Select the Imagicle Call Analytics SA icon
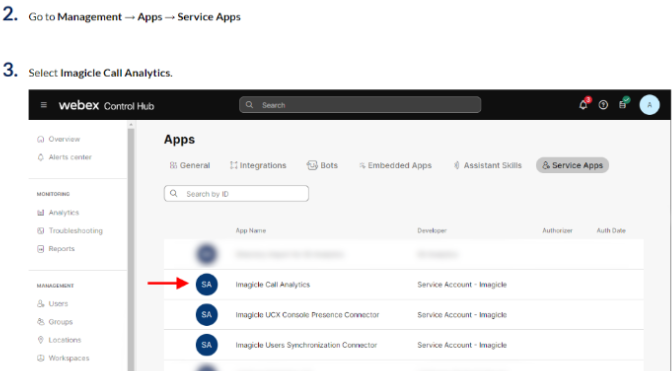Viewport: 672px width, 371px height. point(207,284)
